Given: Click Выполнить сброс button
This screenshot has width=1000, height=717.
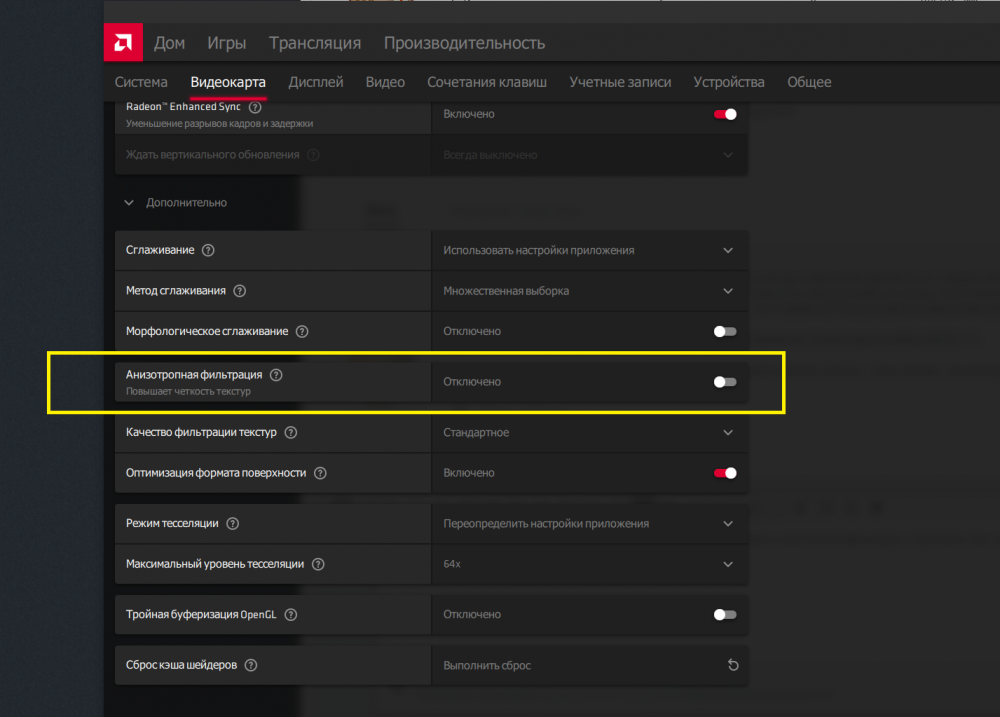Looking at the screenshot, I should (487, 665).
